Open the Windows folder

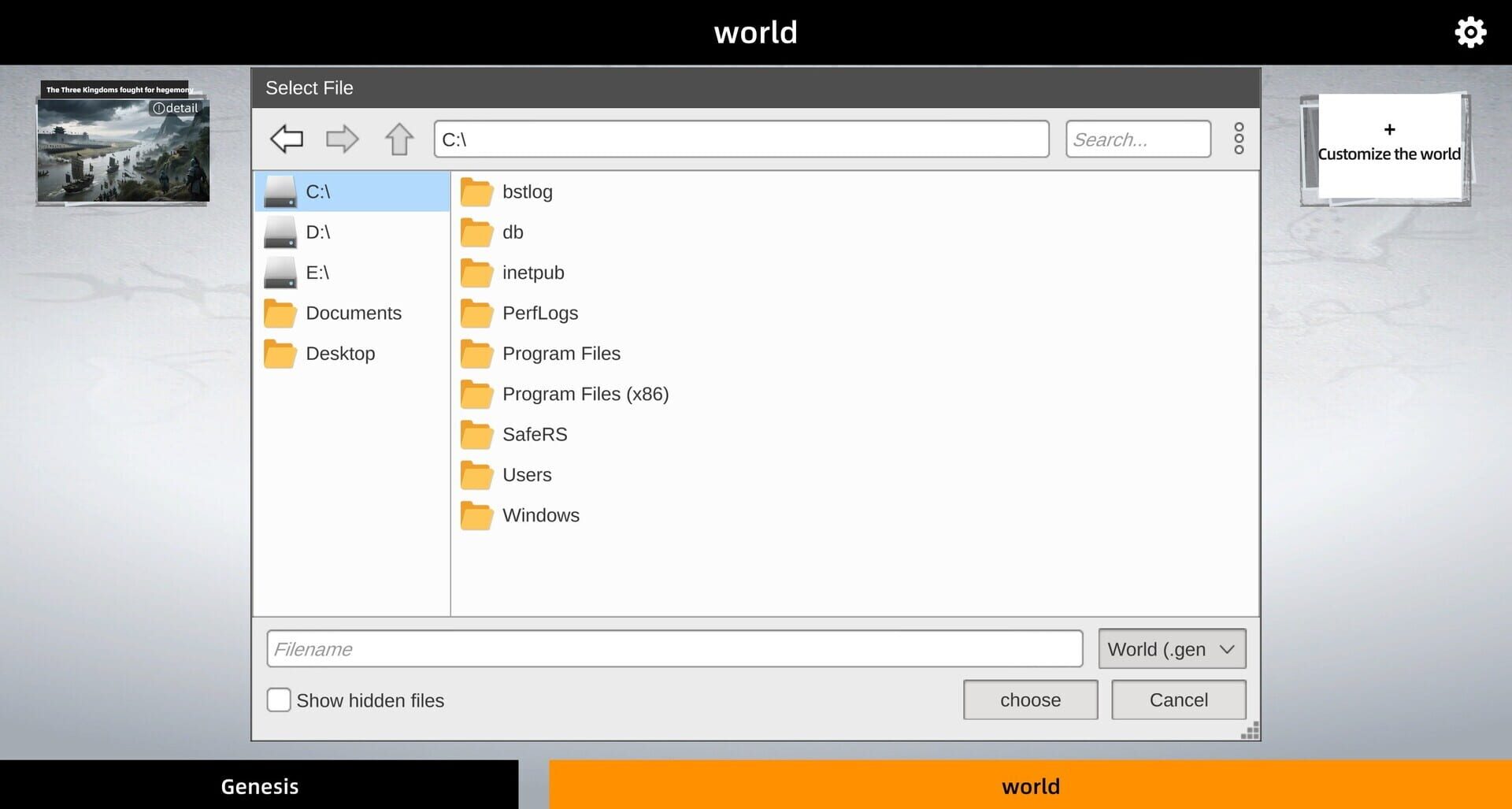point(540,514)
